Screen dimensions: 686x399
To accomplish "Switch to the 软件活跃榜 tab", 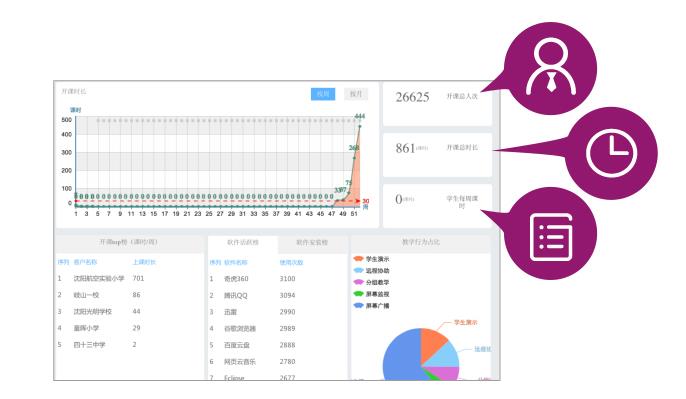I will [243, 242].
